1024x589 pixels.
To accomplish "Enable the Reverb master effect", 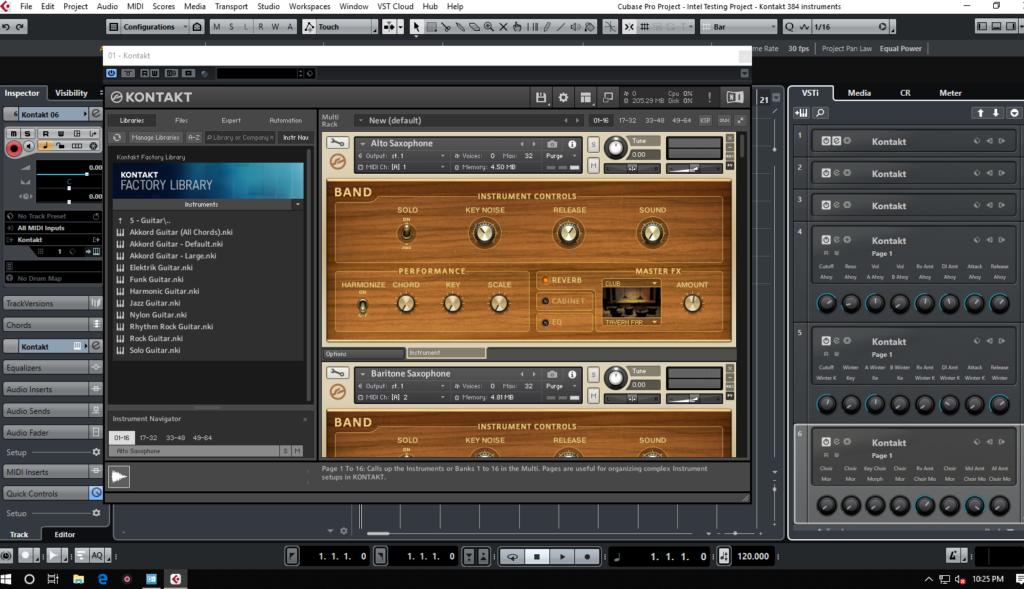I will click(563, 280).
